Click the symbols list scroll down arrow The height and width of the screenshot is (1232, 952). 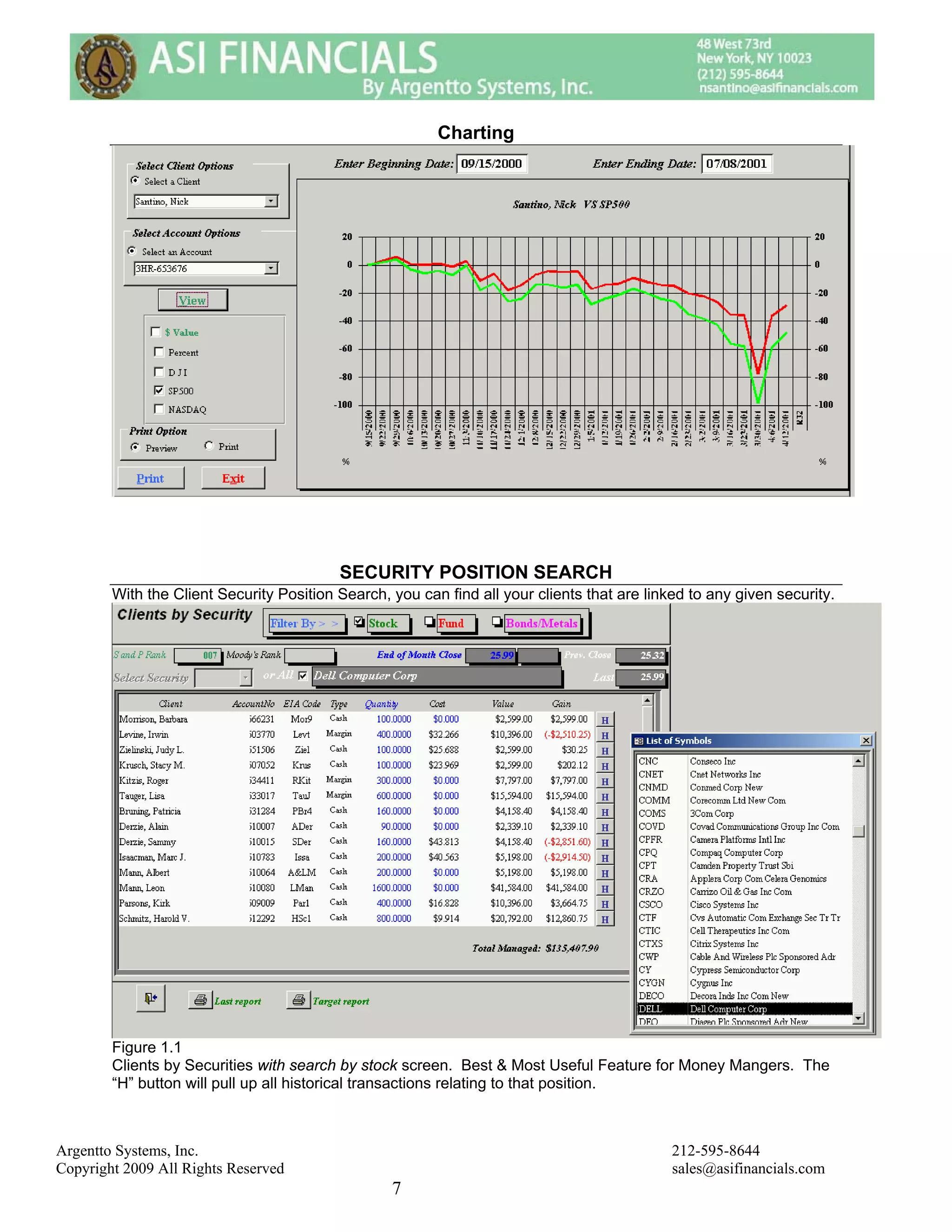[858, 1018]
